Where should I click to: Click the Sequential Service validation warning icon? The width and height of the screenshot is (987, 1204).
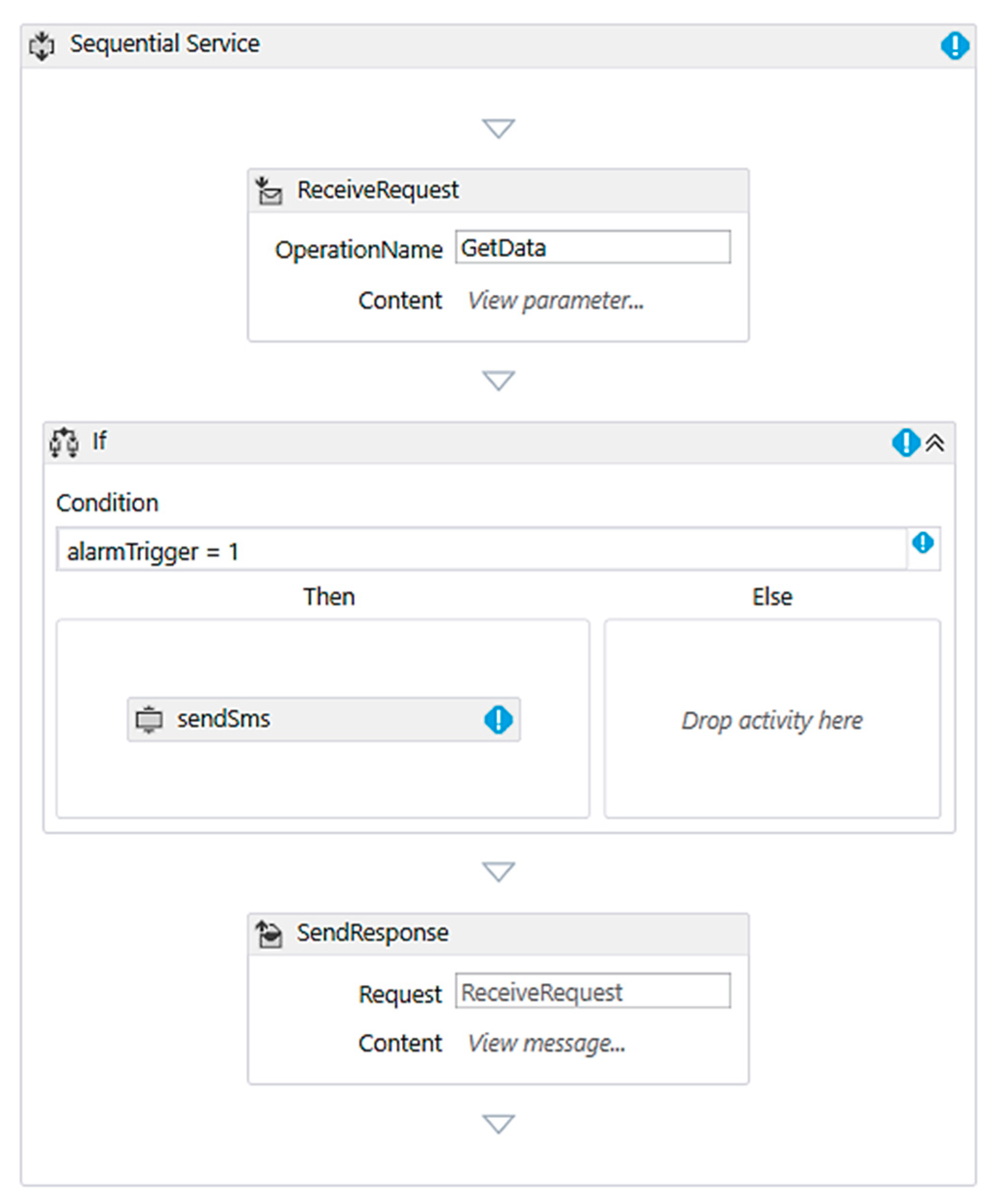955,45
